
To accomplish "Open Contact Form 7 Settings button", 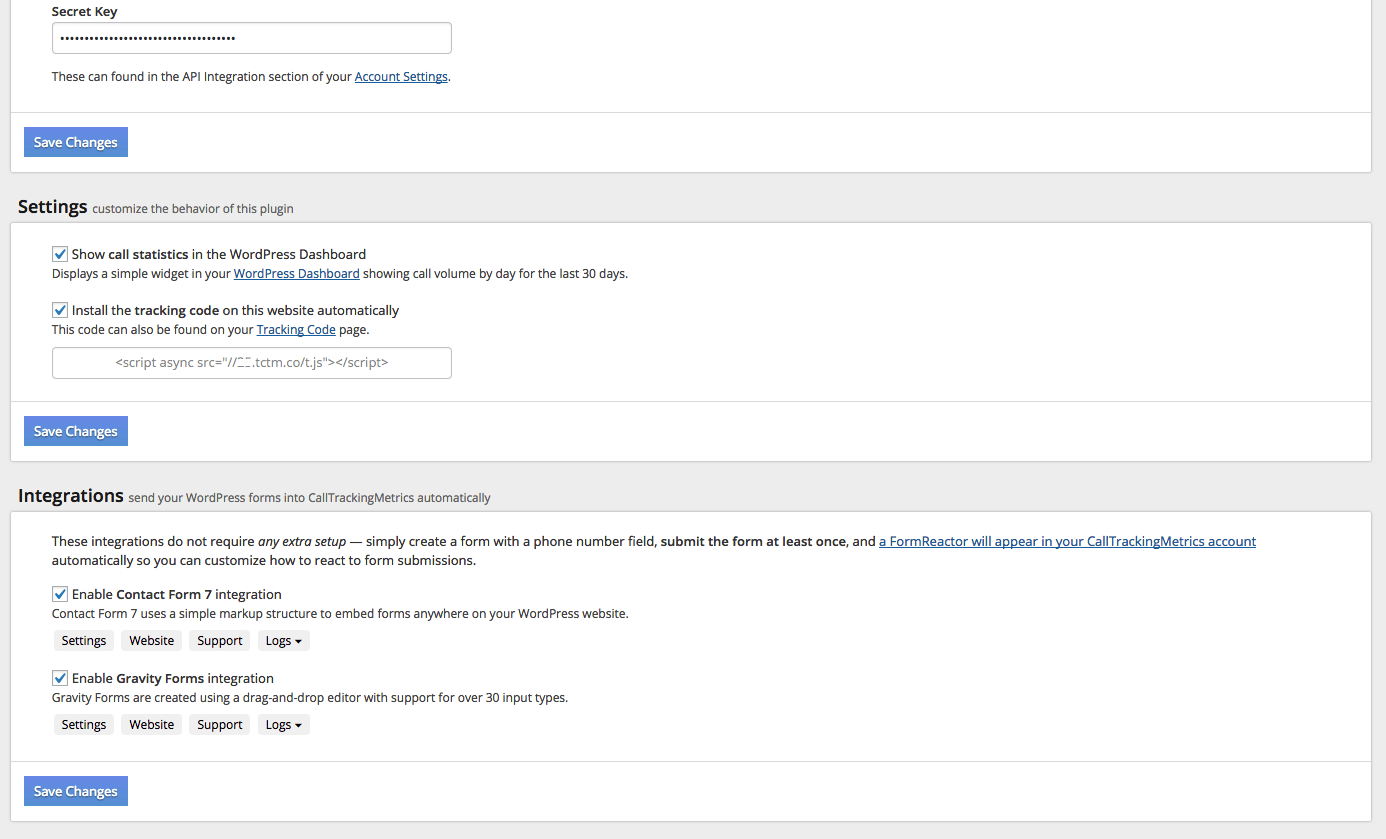I will coord(84,640).
